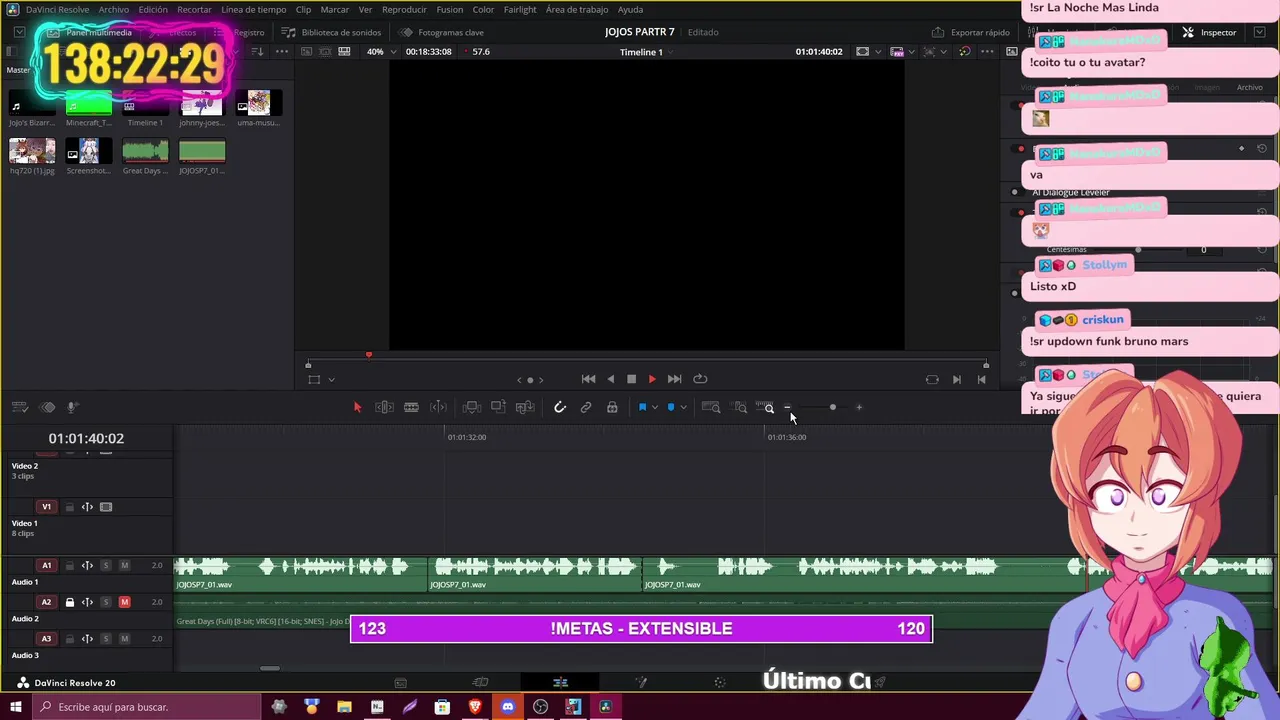Open the Flag color dropdown arrow

tap(654, 407)
